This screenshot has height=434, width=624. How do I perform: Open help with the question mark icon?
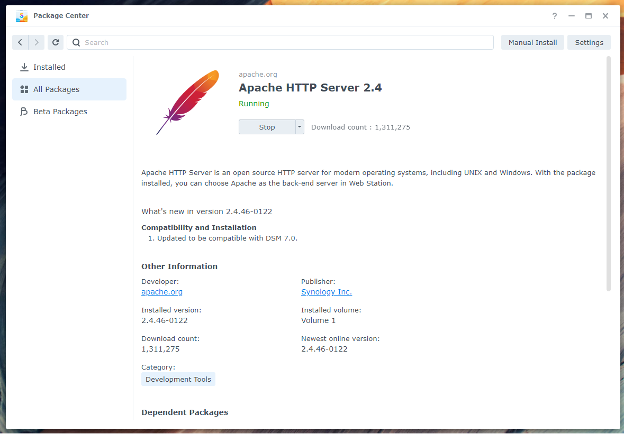point(554,16)
